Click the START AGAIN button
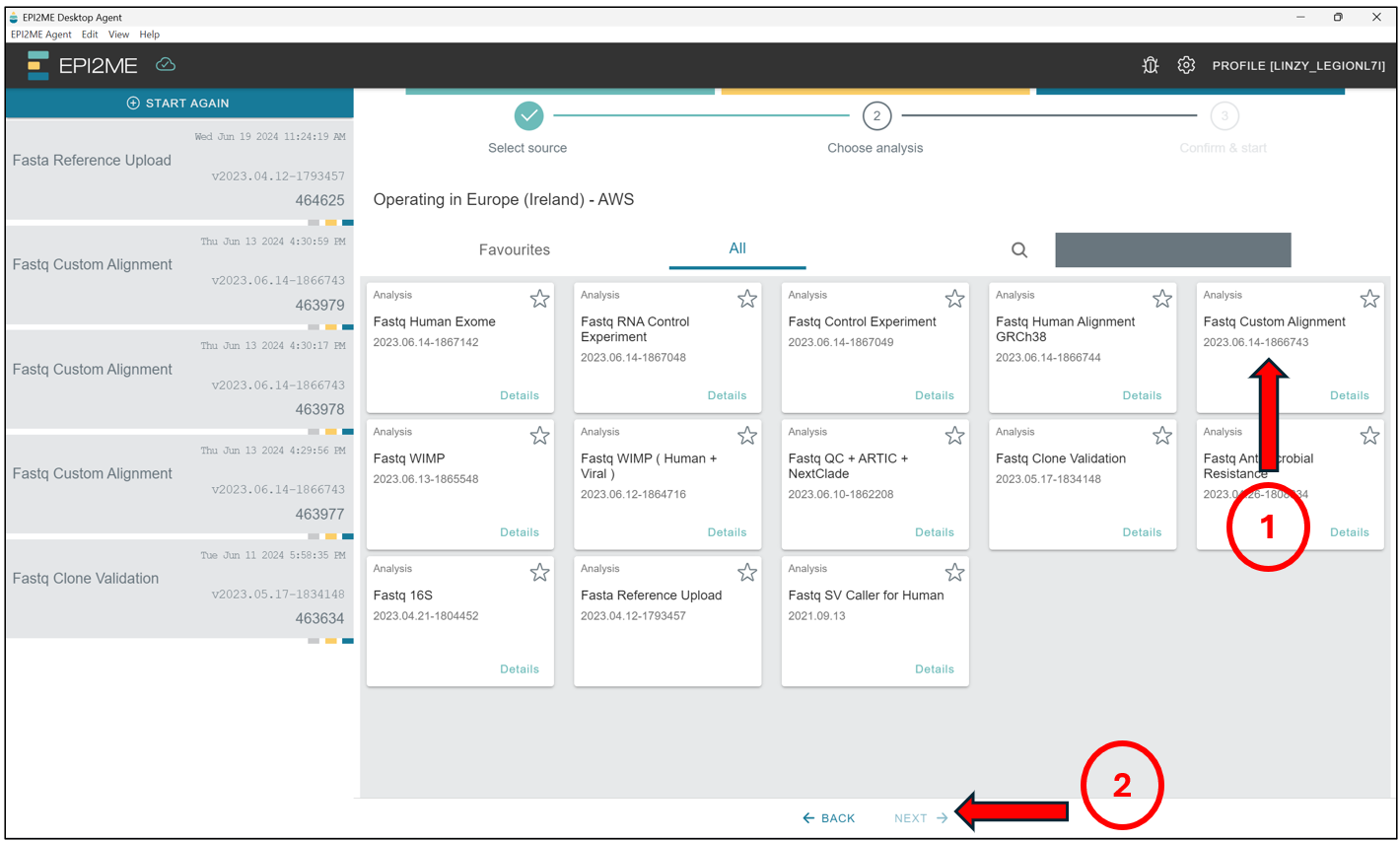The image size is (1400, 841). 179,103
